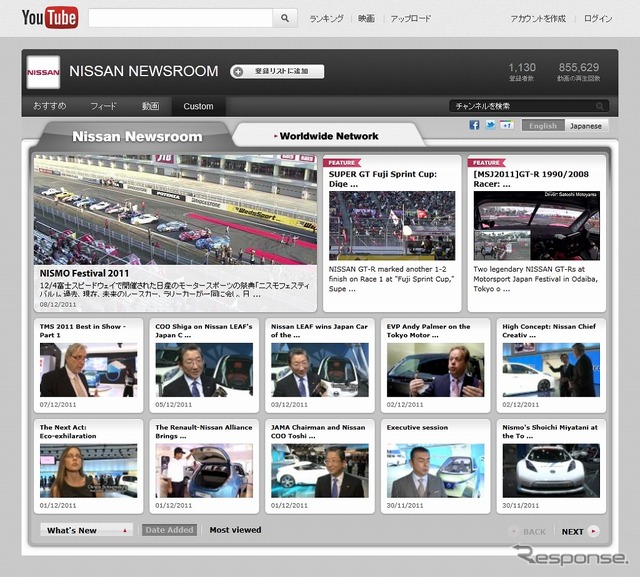Open High Concept: Nissan Chief video
Screen dimensions: 640x577
[x=551, y=370]
